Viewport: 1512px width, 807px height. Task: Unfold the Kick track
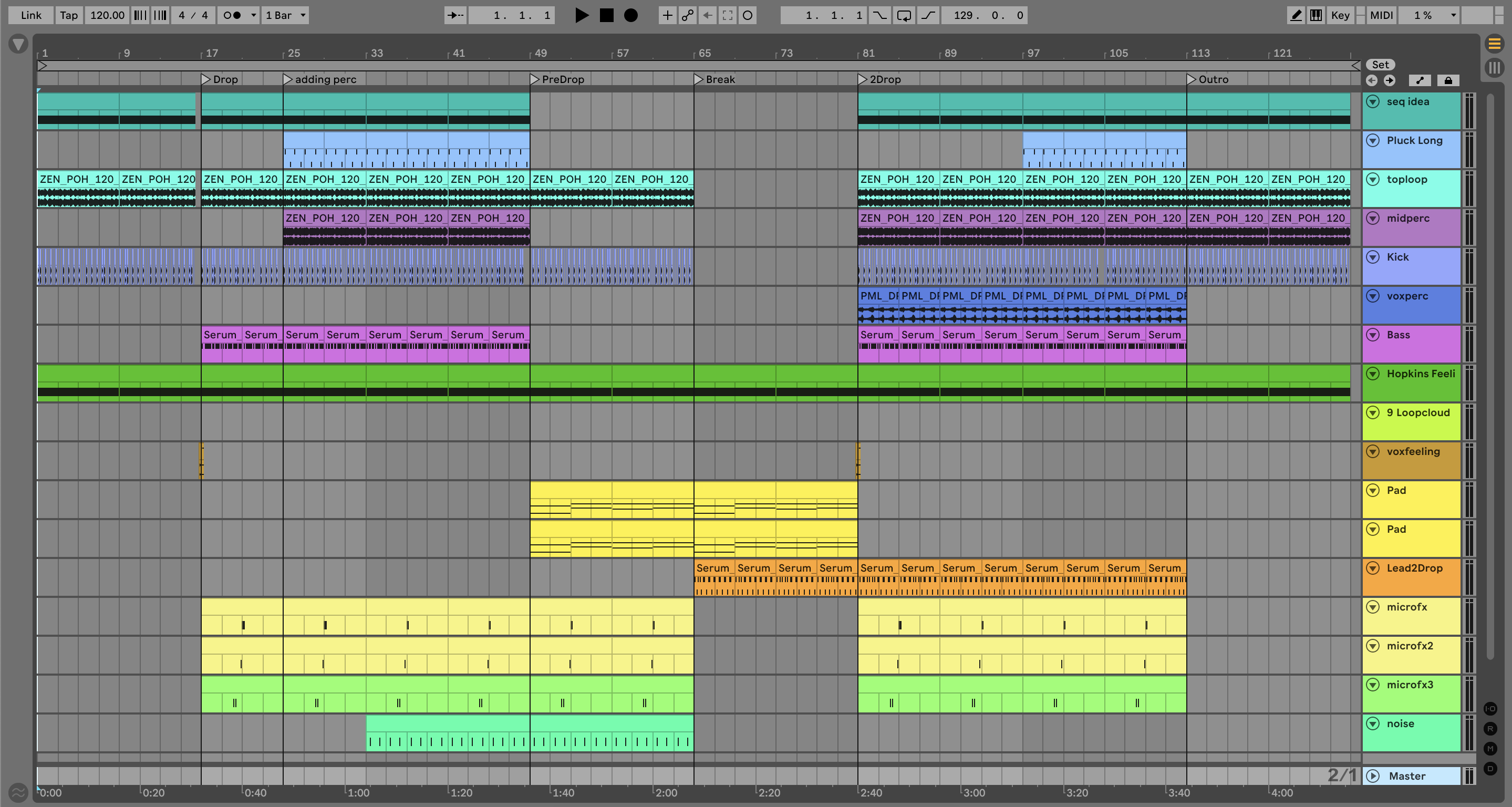pos(1372,257)
